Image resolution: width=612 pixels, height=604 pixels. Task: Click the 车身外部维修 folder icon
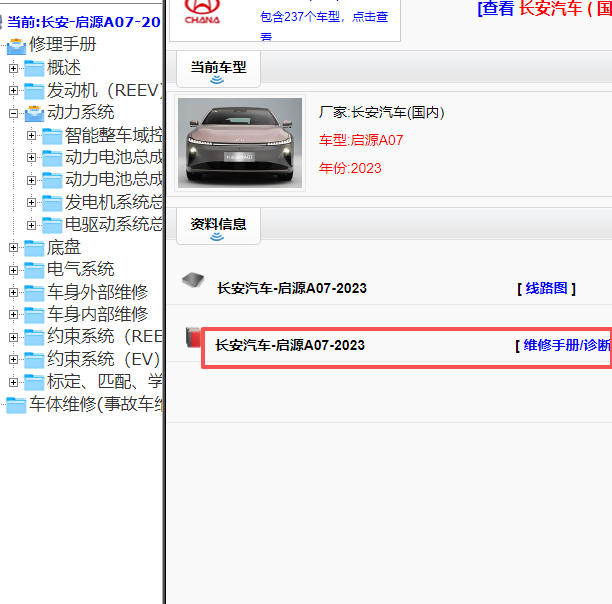[34, 293]
